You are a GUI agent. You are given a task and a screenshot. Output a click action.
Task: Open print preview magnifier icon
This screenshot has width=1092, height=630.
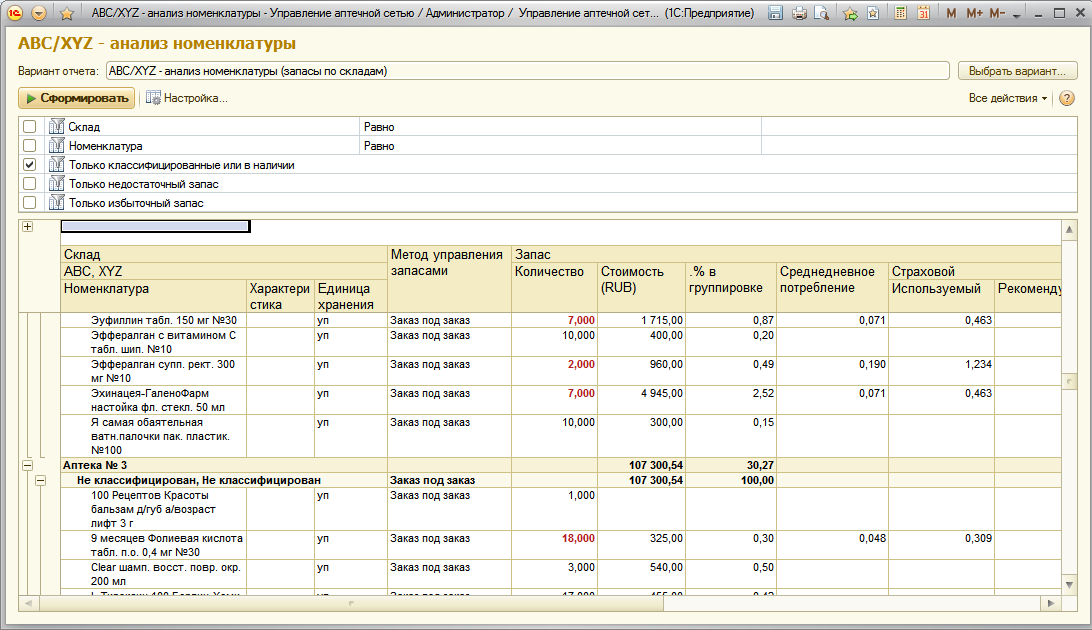(x=822, y=13)
